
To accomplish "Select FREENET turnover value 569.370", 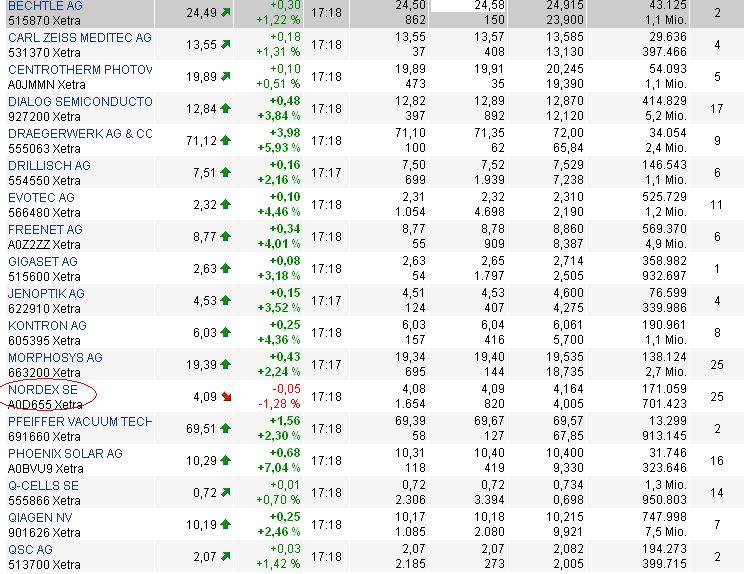I will (x=664, y=229).
